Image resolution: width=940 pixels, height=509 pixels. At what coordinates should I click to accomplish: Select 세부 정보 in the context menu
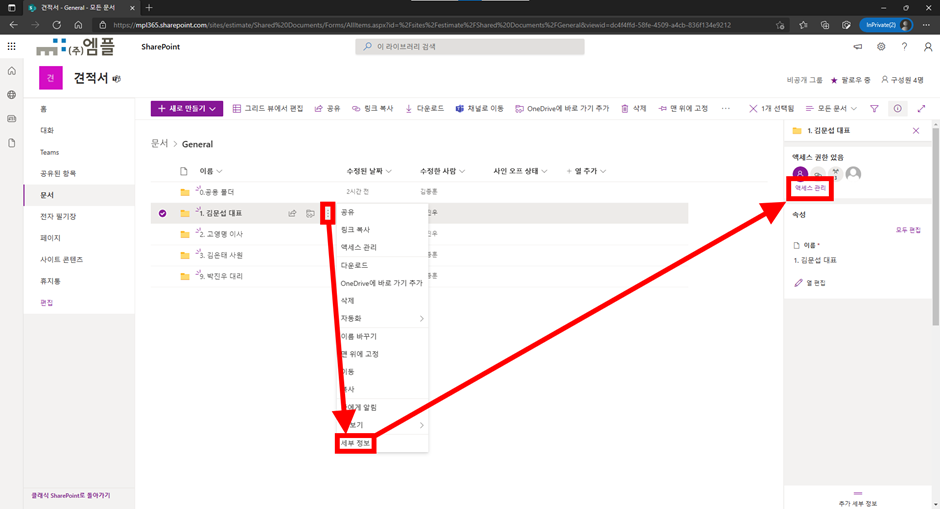382,443
